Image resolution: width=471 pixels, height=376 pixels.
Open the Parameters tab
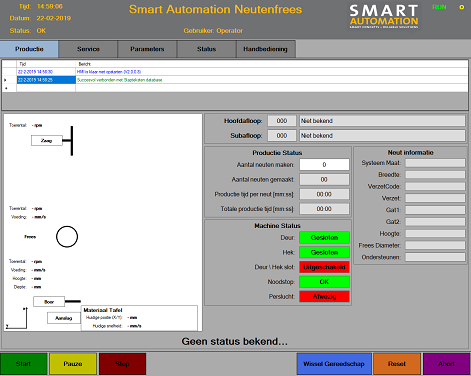click(147, 49)
